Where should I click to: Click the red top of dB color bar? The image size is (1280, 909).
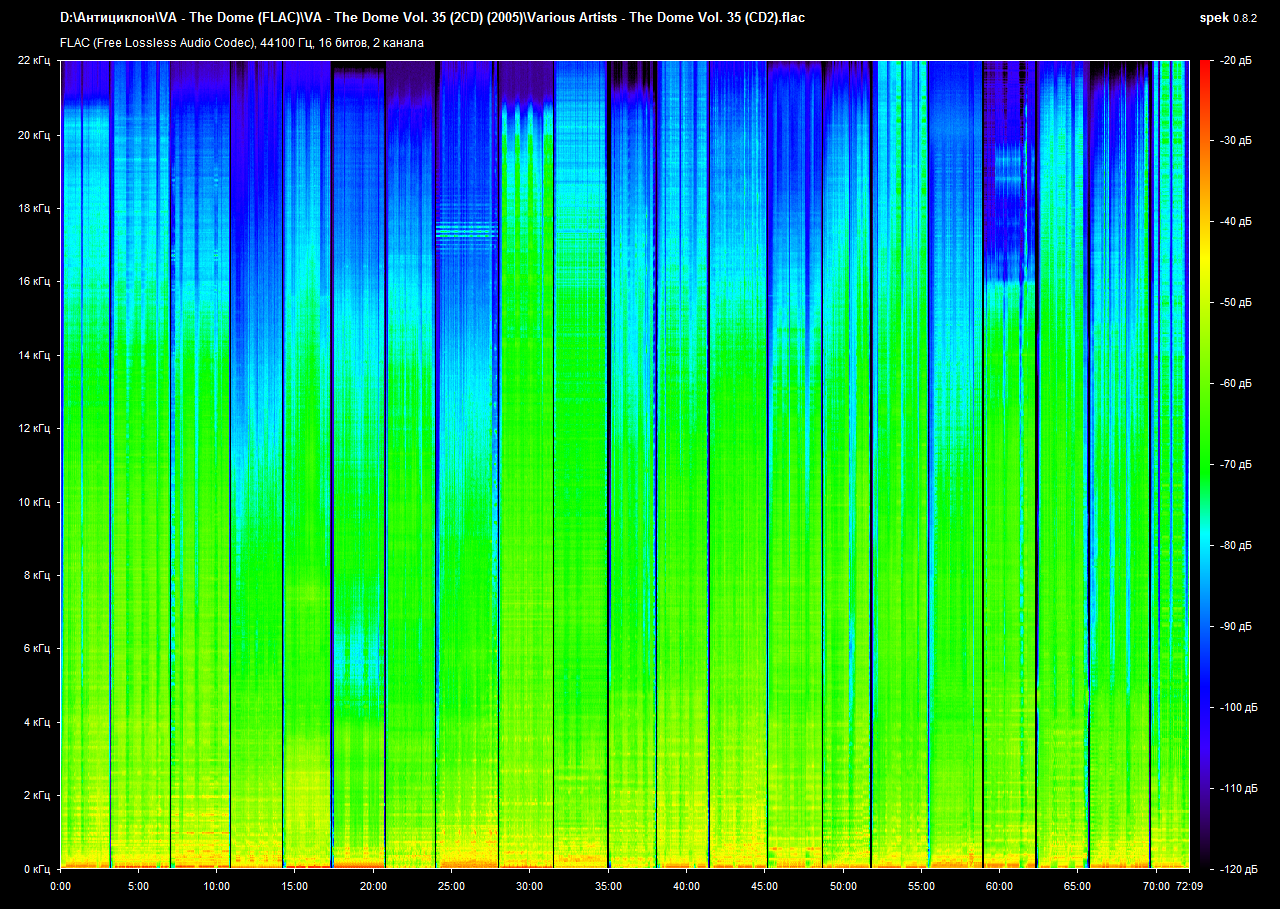(x=1204, y=68)
